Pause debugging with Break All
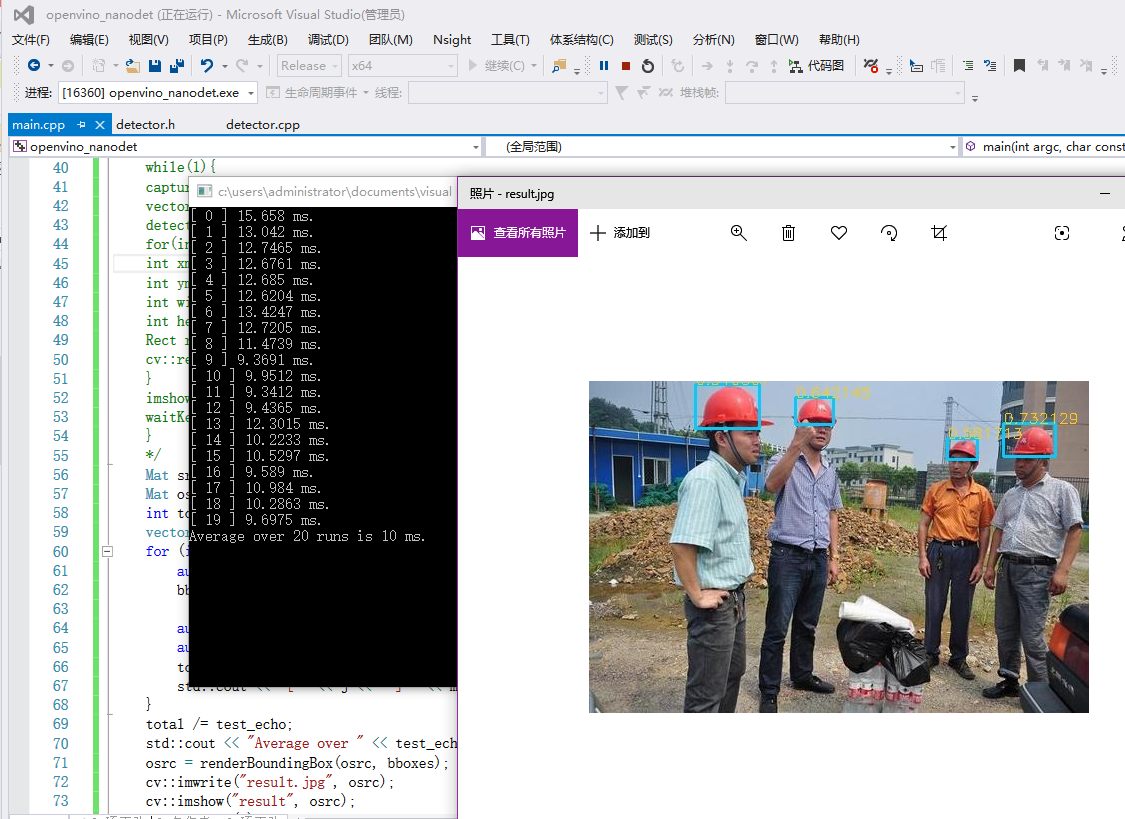The width and height of the screenshot is (1125, 819). [604, 65]
